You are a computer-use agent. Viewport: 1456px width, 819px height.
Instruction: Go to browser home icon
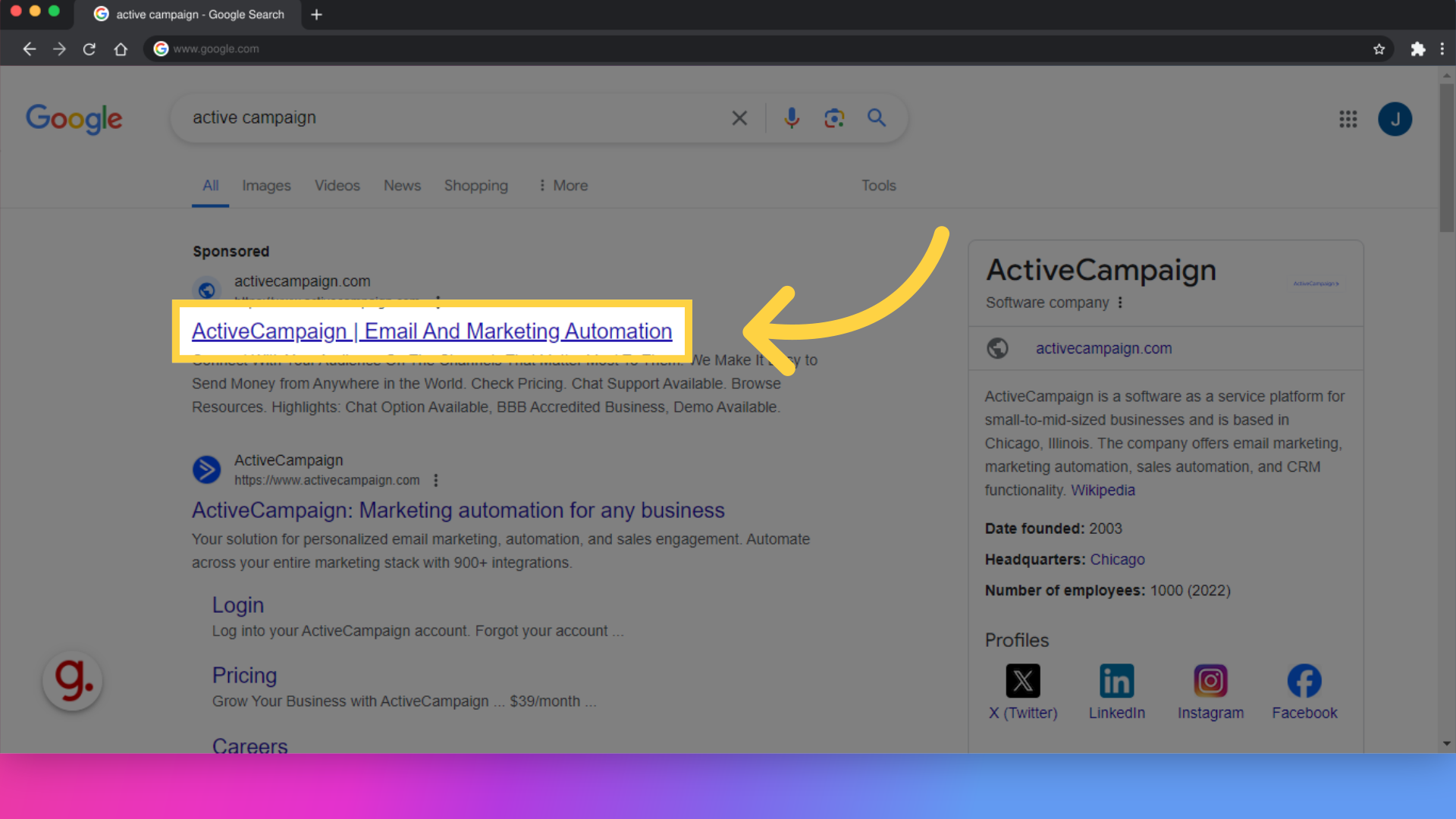pos(121,49)
